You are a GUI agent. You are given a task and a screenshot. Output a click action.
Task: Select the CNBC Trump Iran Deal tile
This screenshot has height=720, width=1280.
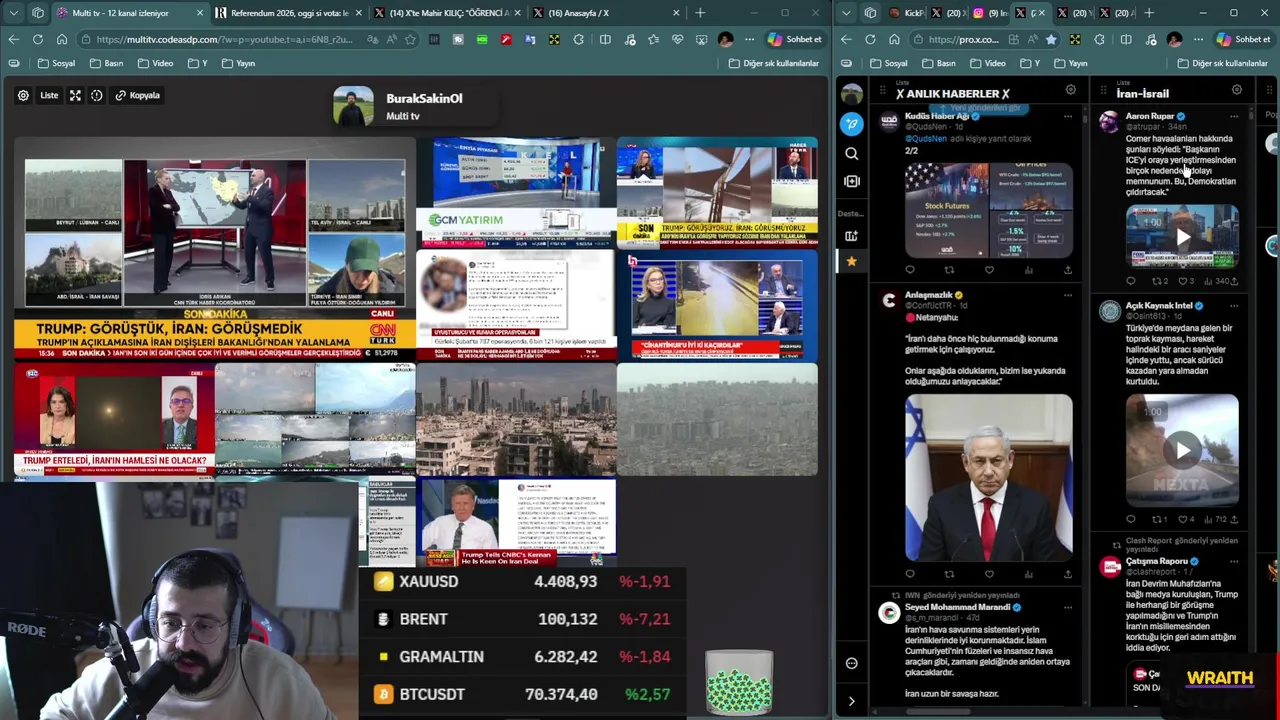click(516, 522)
